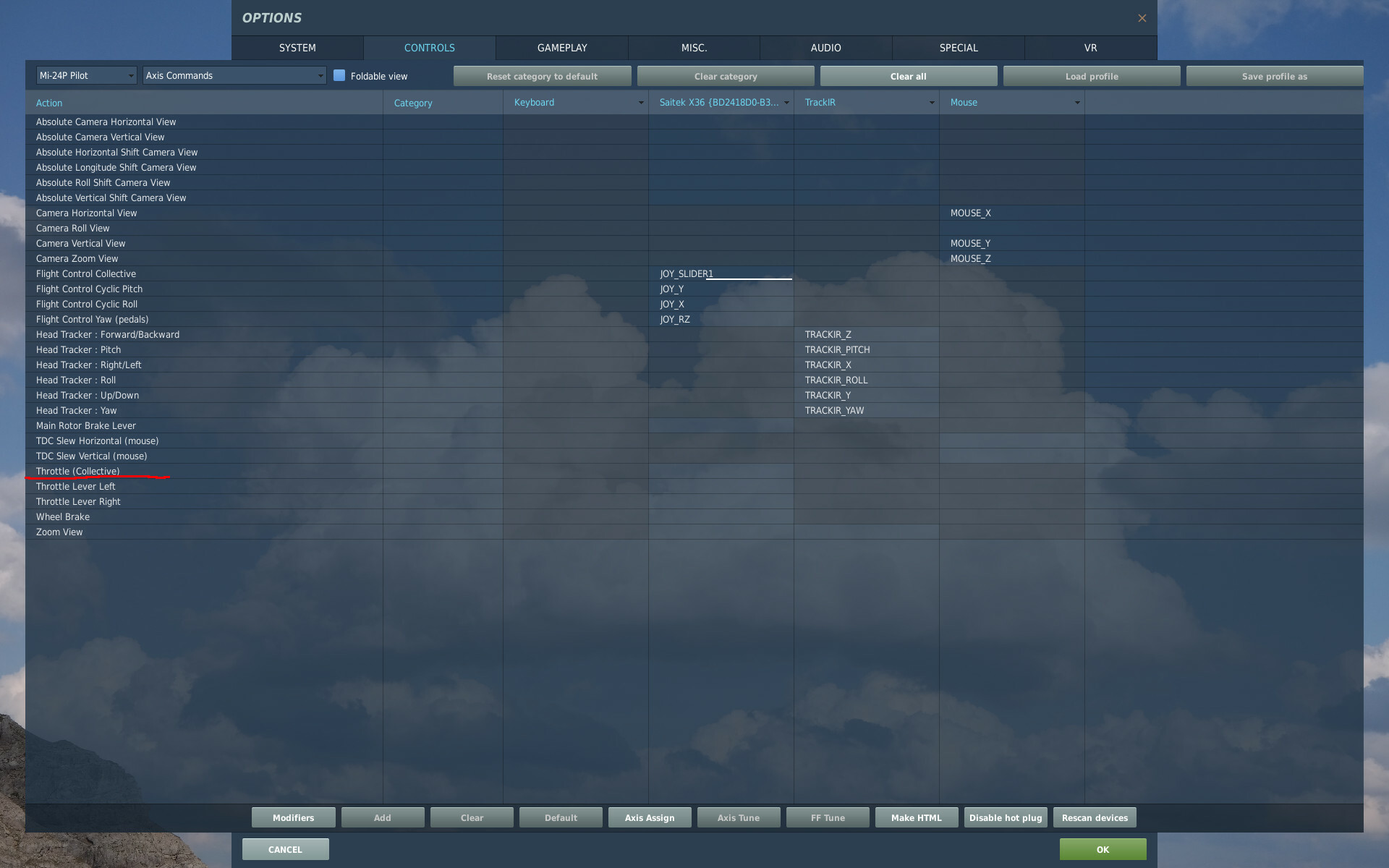Confirm settings with the OK button
Screen dimensions: 1389x868
pyautogui.click(x=1103, y=849)
